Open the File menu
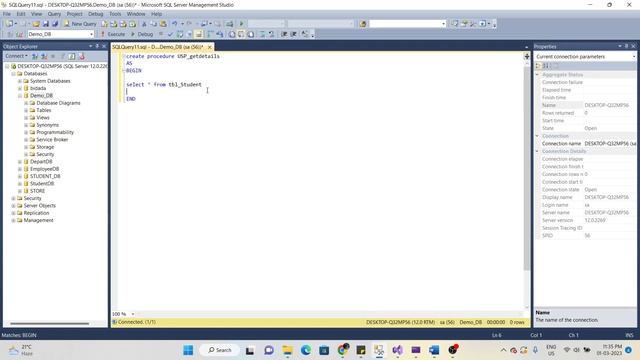Image resolution: width=640 pixels, height=360 pixels. click(x=7, y=14)
